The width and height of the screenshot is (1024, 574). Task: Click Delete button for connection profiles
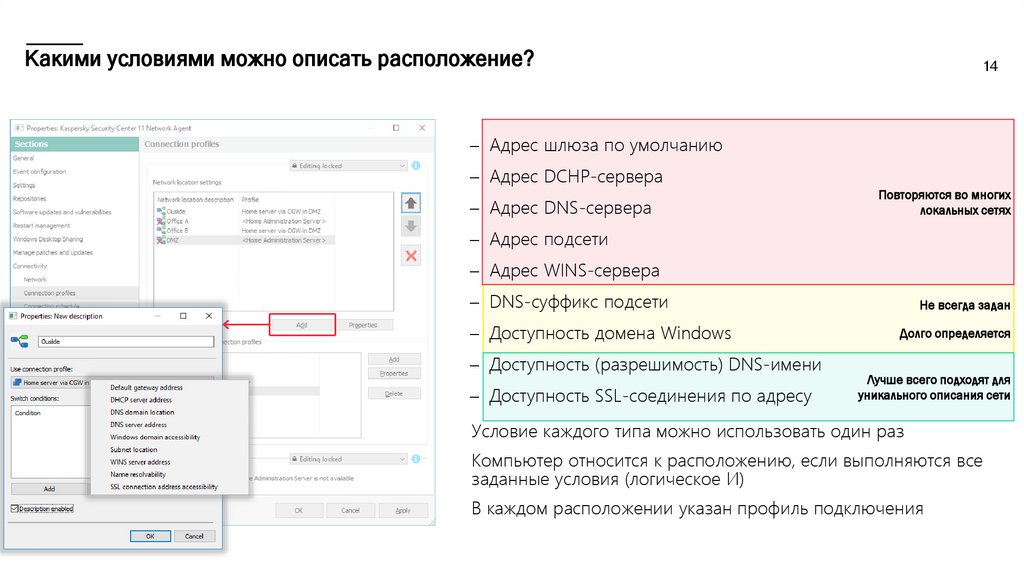pyautogui.click(x=394, y=394)
